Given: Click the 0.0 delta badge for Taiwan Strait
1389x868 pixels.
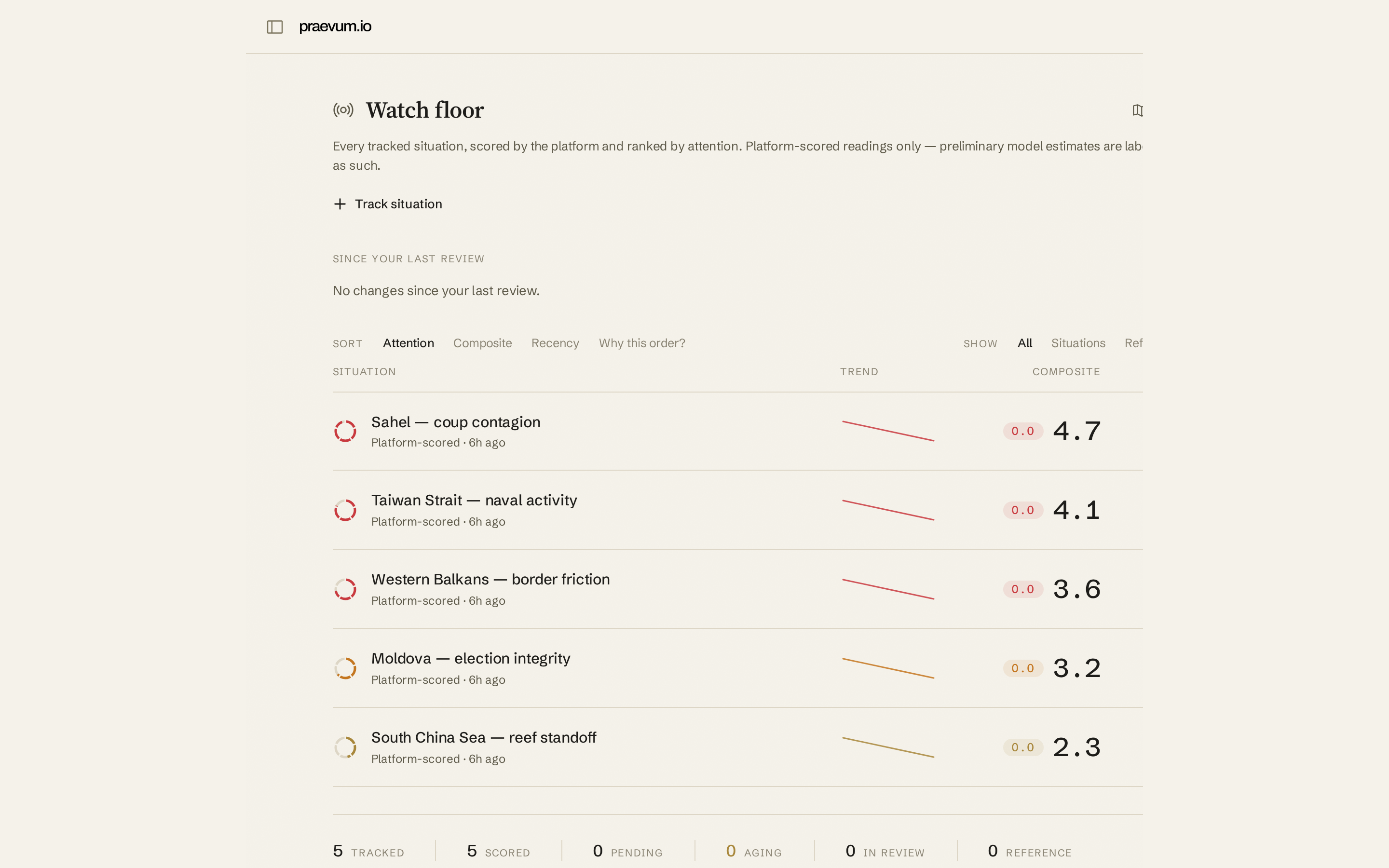Looking at the screenshot, I should 1023,510.
